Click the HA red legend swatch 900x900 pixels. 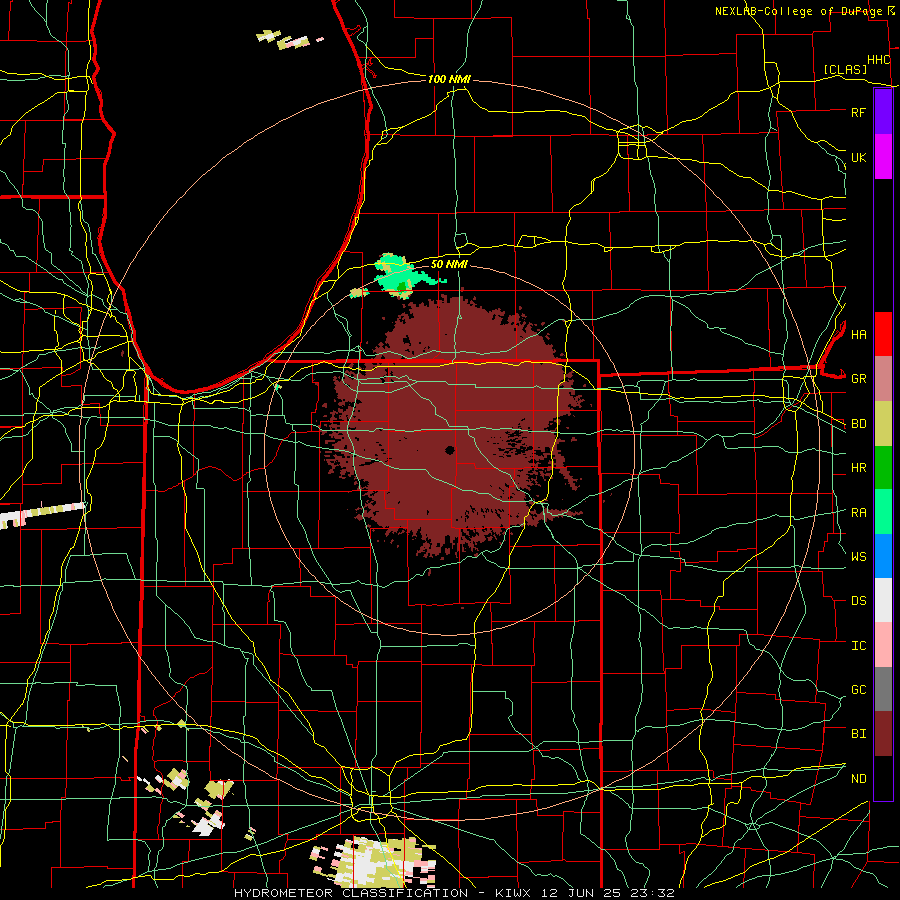point(883,334)
